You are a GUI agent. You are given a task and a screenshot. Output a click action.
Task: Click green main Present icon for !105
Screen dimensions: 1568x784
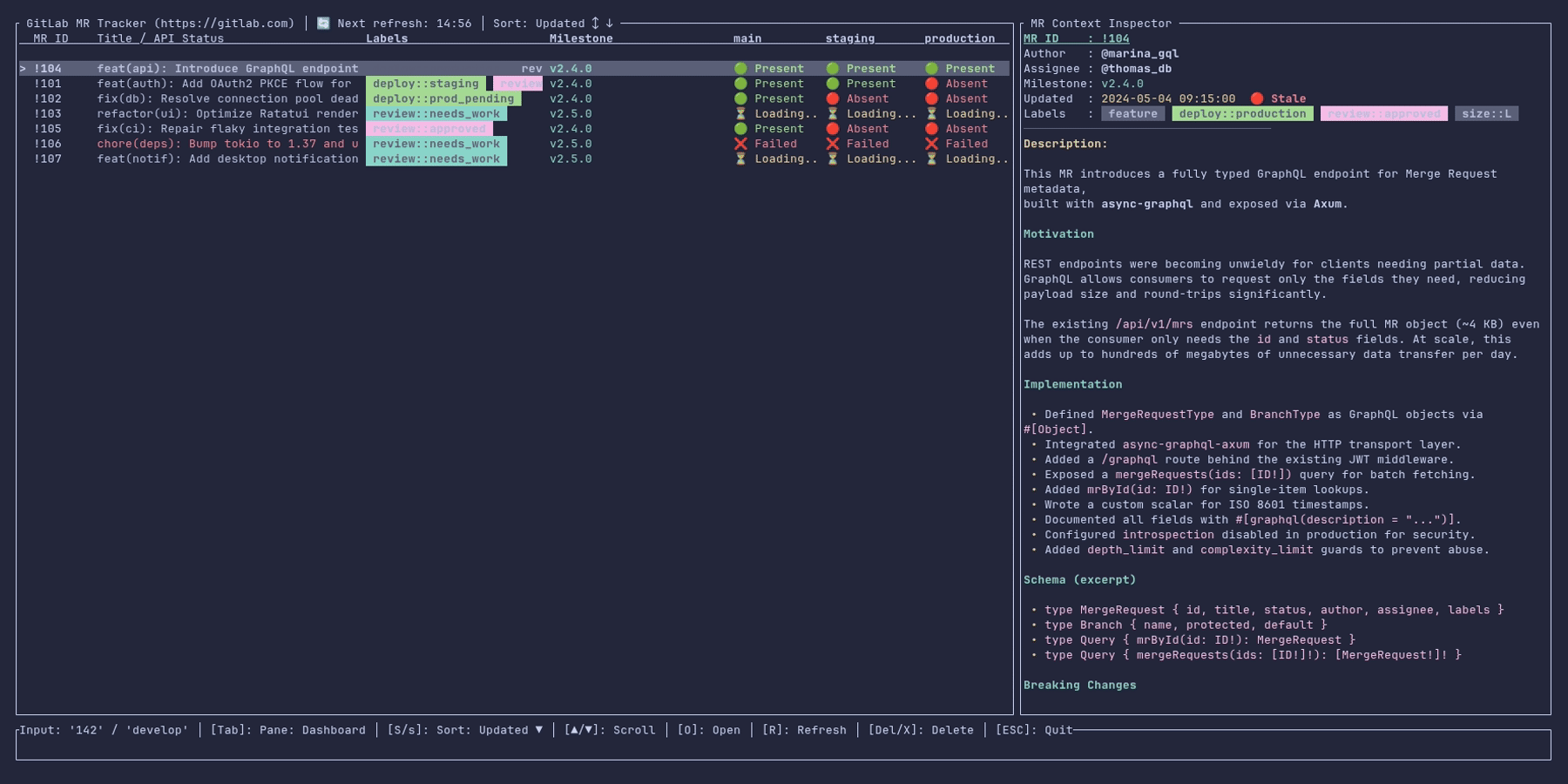click(x=740, y=129)
